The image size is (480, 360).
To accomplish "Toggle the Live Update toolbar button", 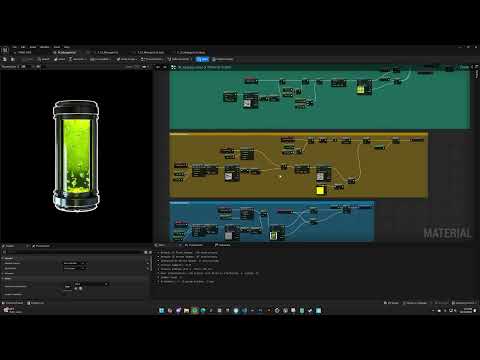I will [101, 59].
